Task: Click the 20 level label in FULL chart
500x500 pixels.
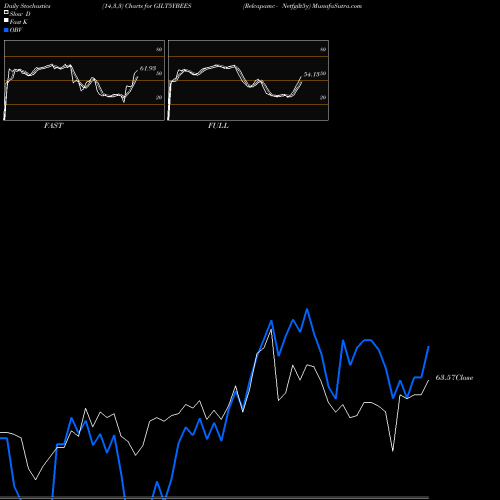Action: [x=323, y=97]
